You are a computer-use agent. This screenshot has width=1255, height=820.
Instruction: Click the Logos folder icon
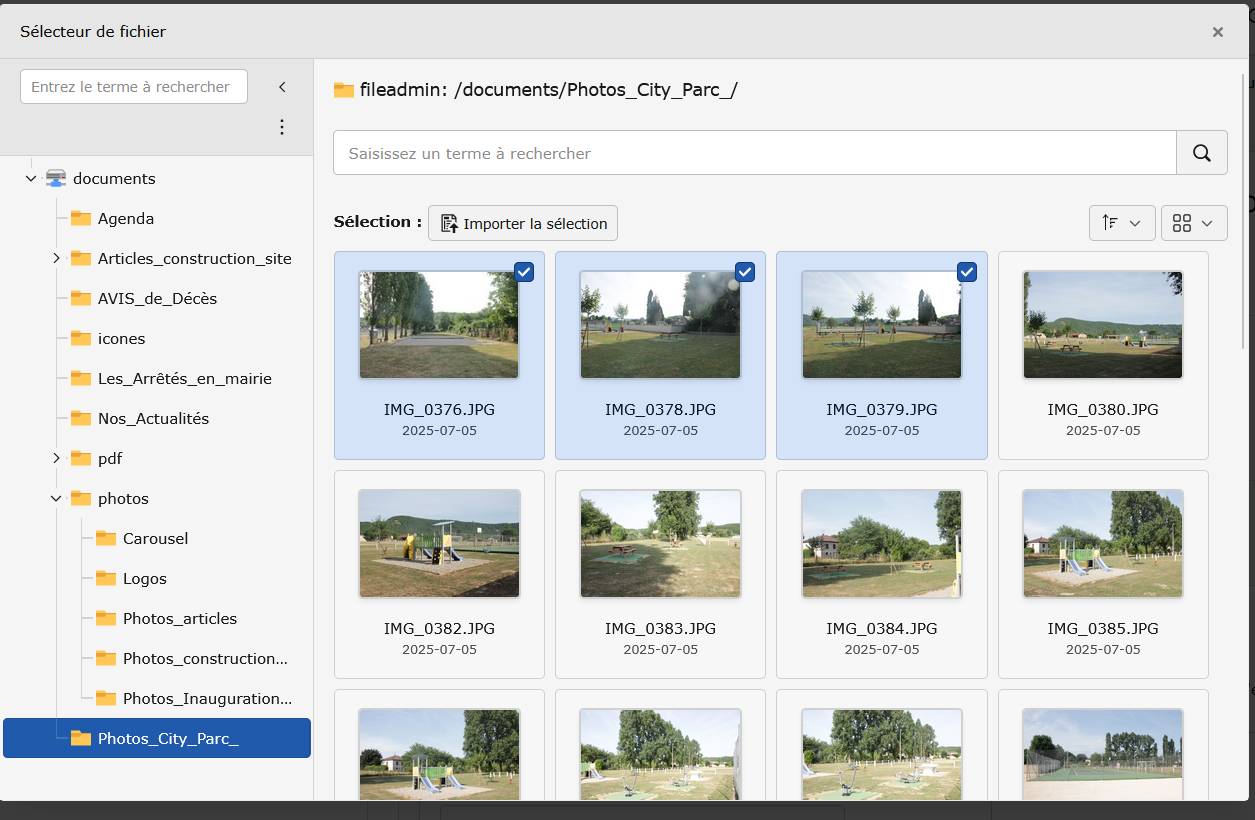(106, 578)
